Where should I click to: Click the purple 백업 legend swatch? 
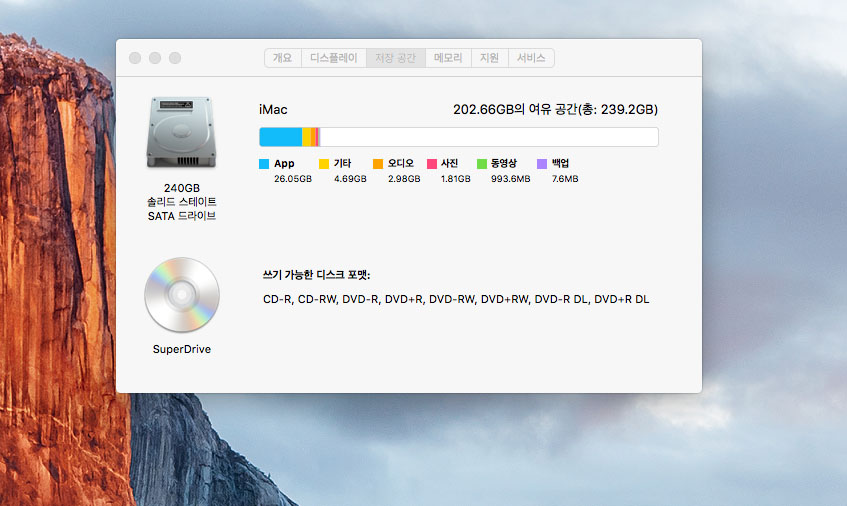click(x=542, y=163)
